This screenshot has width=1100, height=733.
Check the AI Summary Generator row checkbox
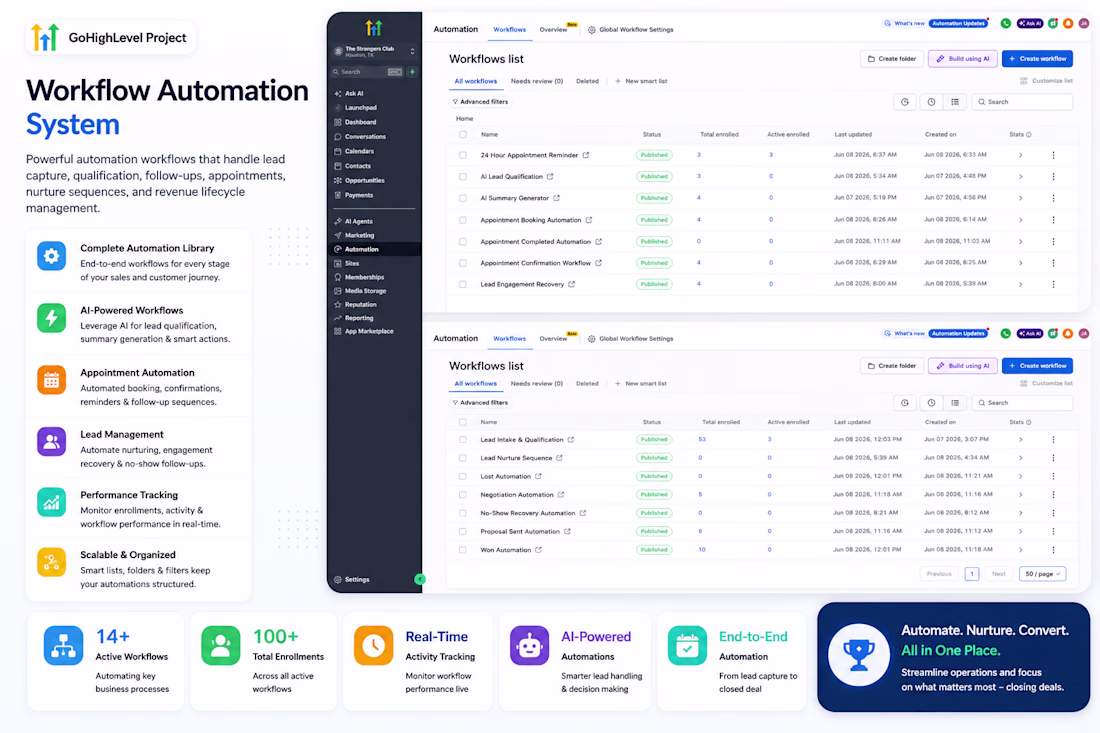tap(462, 199)
